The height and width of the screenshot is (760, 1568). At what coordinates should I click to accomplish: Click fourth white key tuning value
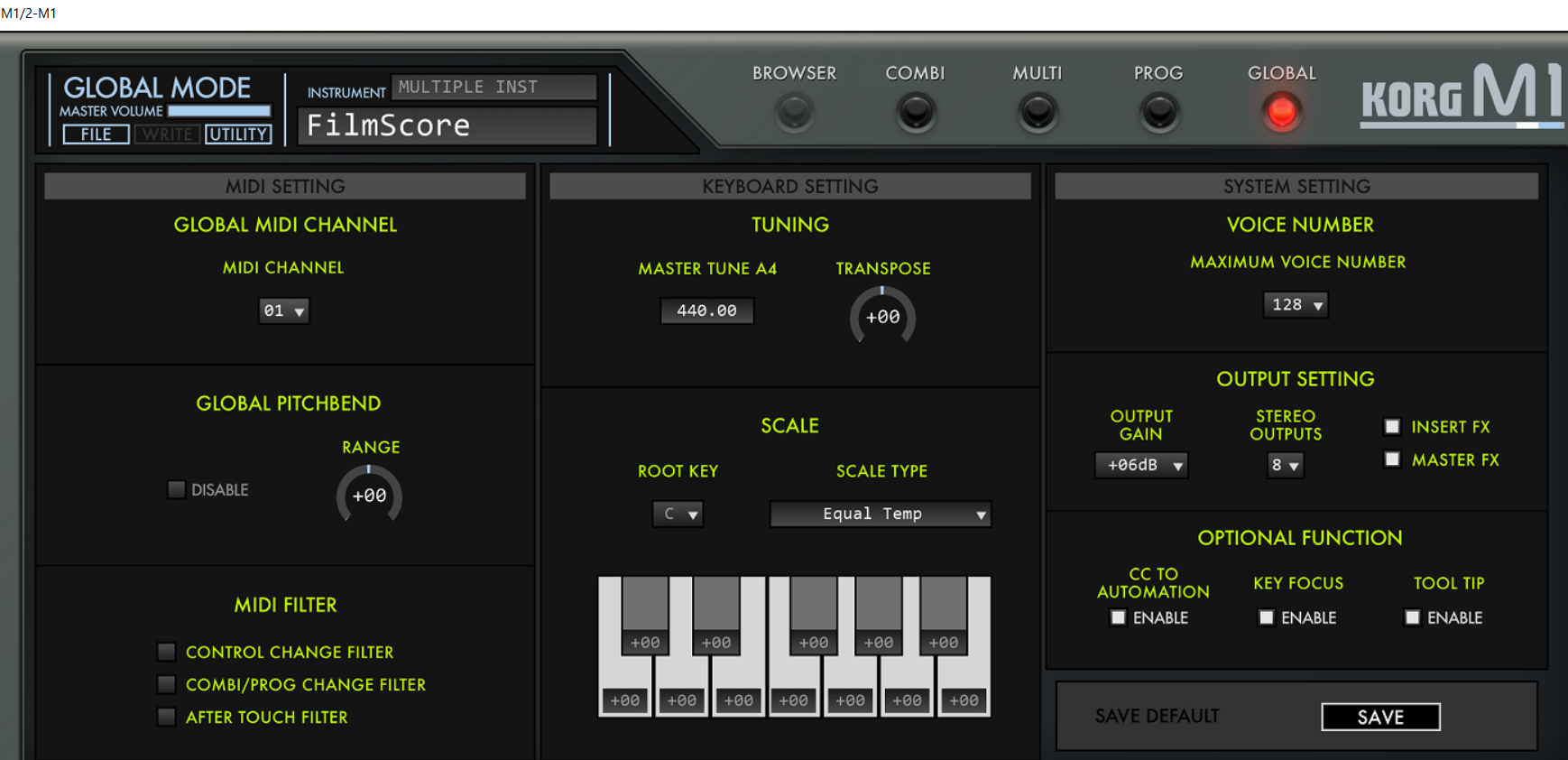tap(794, 700)
